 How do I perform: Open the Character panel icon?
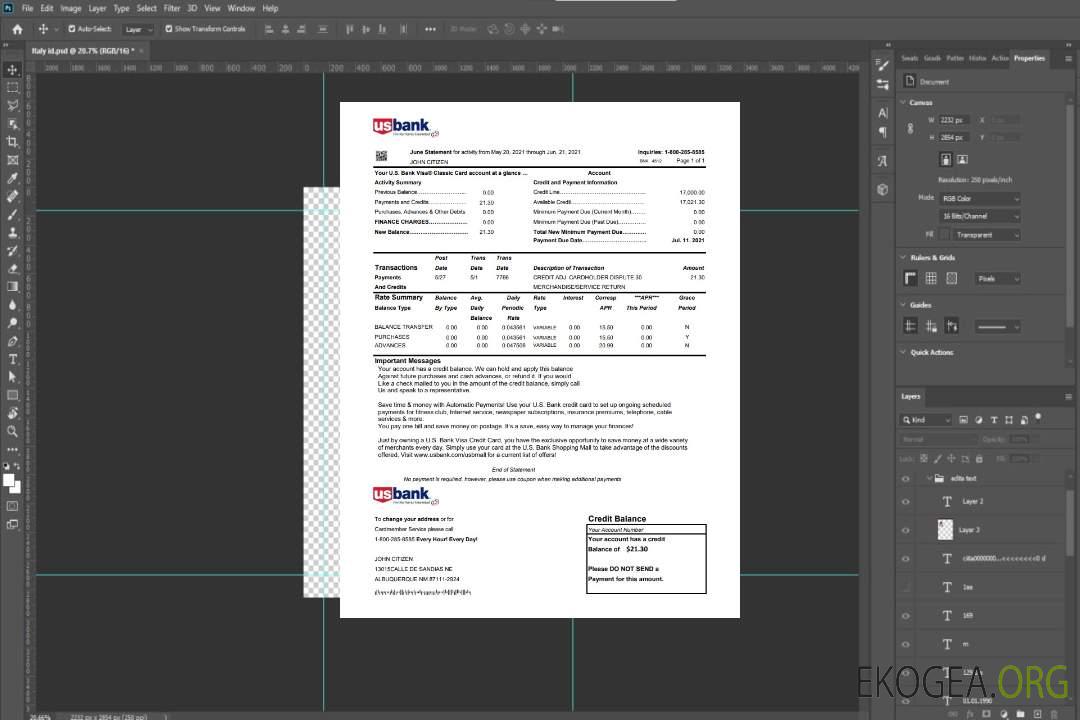coord(882,112)
